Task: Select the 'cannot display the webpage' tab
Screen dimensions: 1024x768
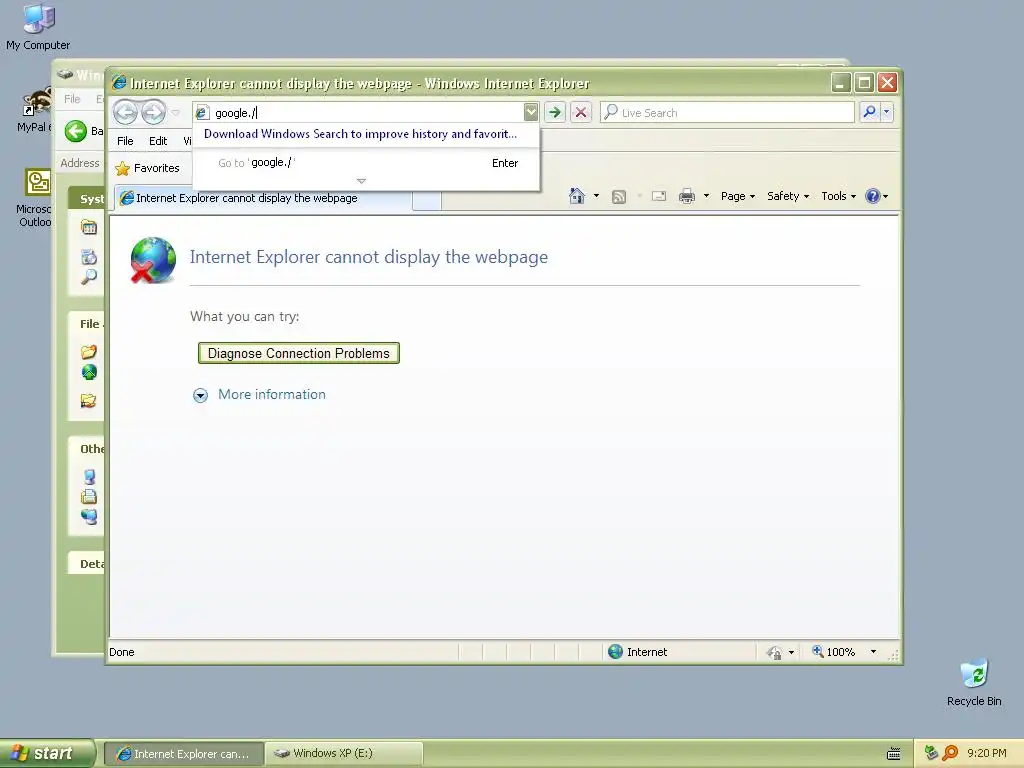Action: [x=263, y=198]
